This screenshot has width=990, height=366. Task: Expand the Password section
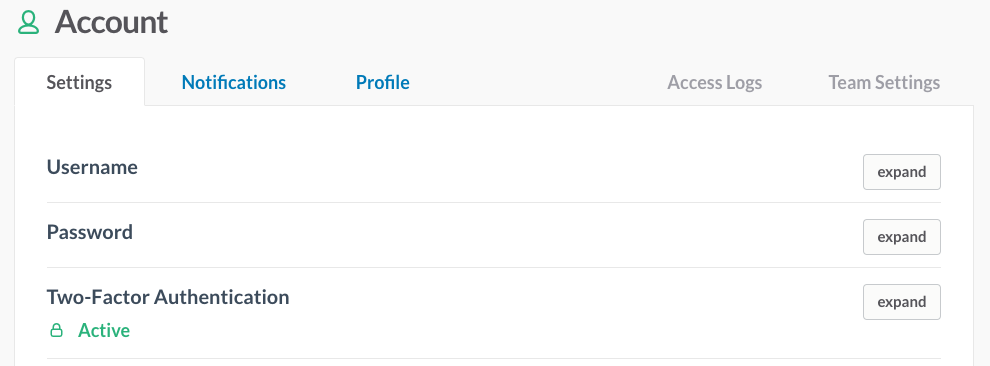tap(902, 237)
